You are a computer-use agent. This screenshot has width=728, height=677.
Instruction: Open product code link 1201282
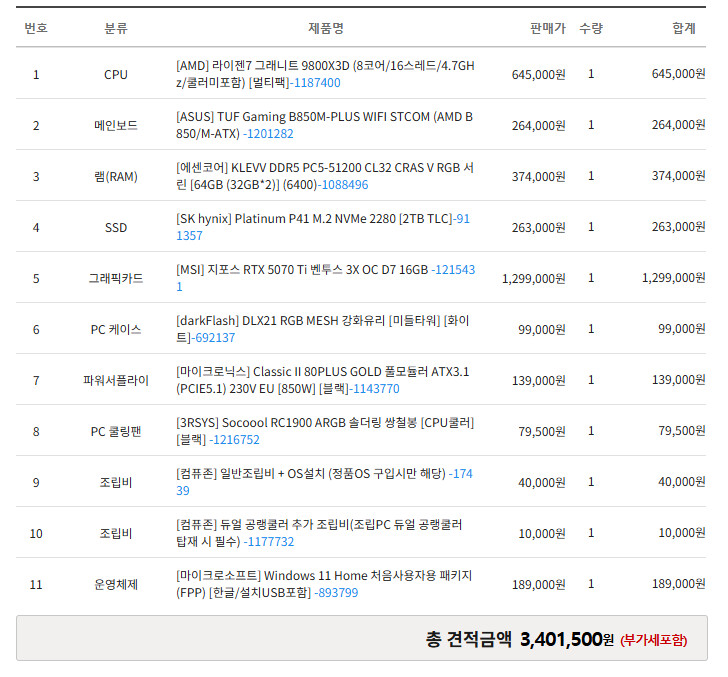click(x=270, y=134)
